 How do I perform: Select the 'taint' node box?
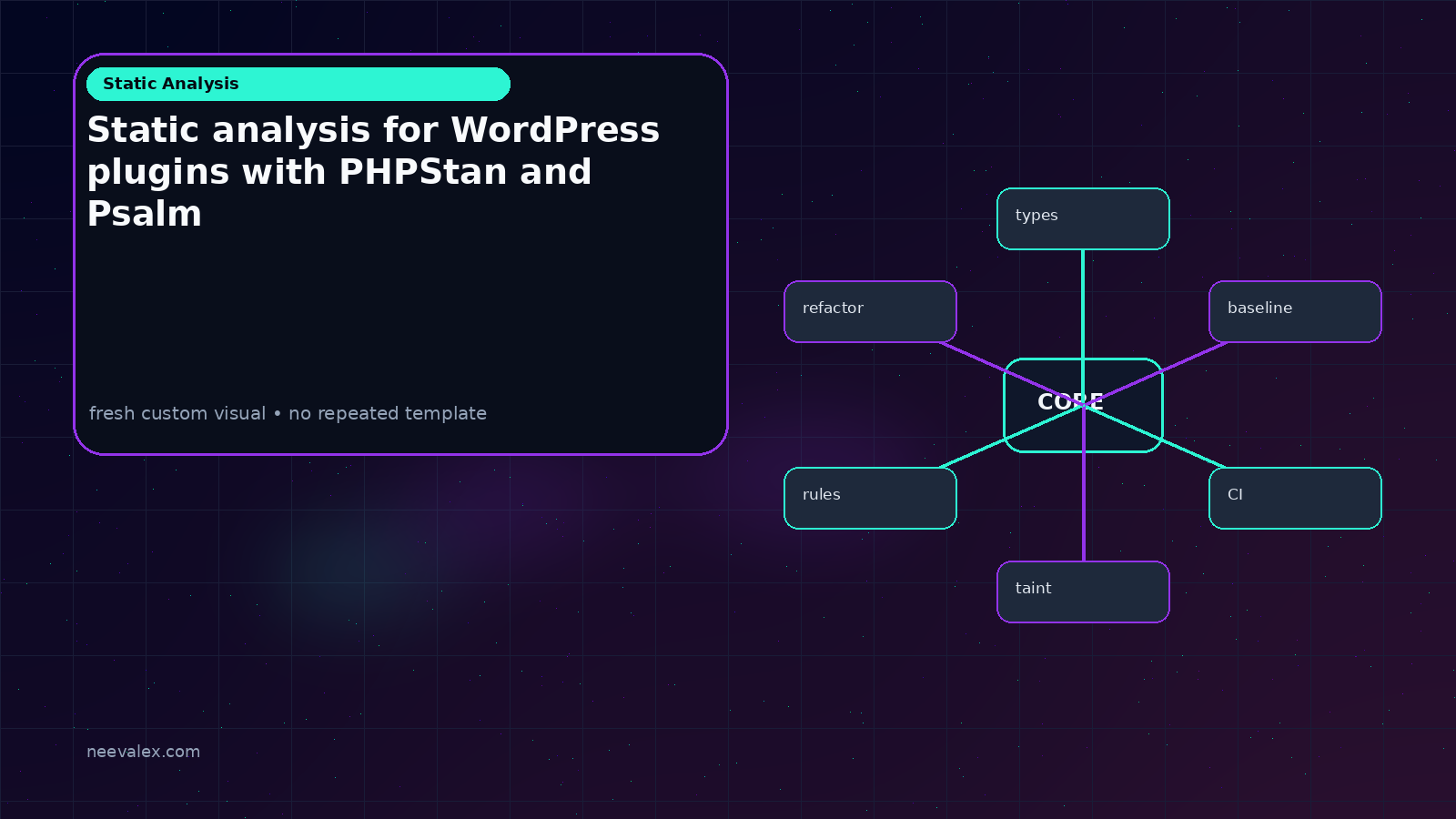coord(1083,591)
